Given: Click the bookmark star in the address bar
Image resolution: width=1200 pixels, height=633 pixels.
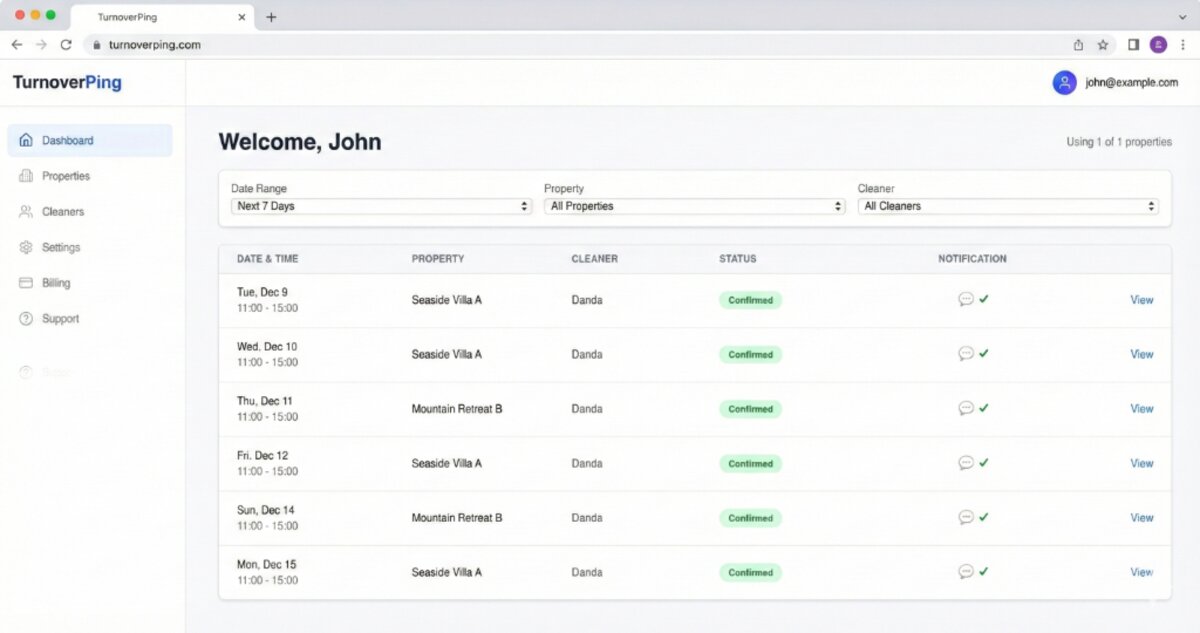Looking at the screenshot, I should click(1101, 44).
